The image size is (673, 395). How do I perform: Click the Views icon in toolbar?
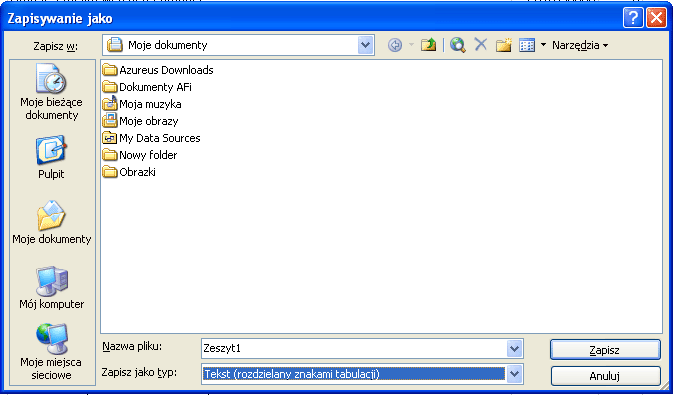527,45
